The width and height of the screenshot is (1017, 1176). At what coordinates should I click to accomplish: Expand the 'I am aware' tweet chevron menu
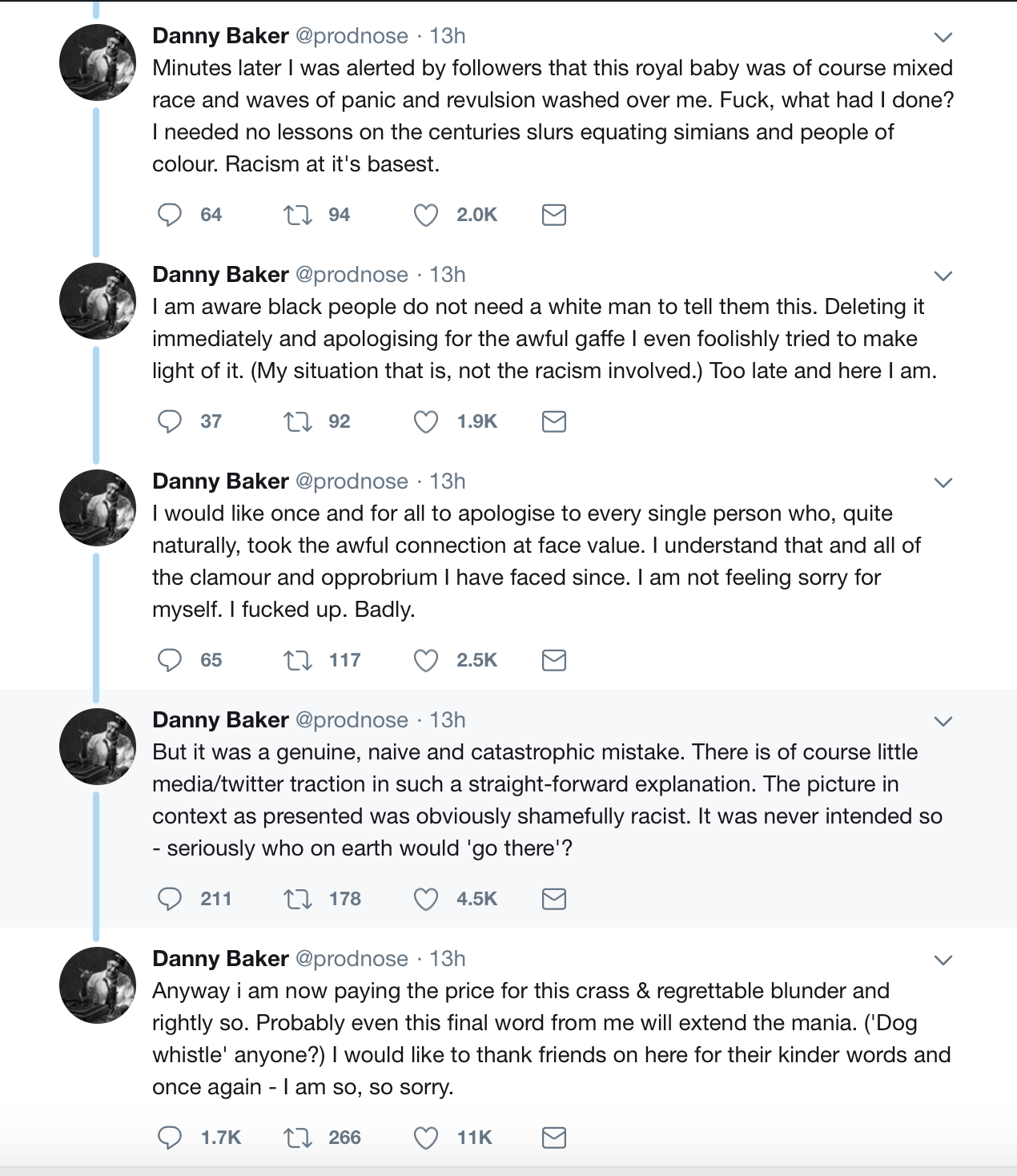pyautogui.click(x=943, y=276)
